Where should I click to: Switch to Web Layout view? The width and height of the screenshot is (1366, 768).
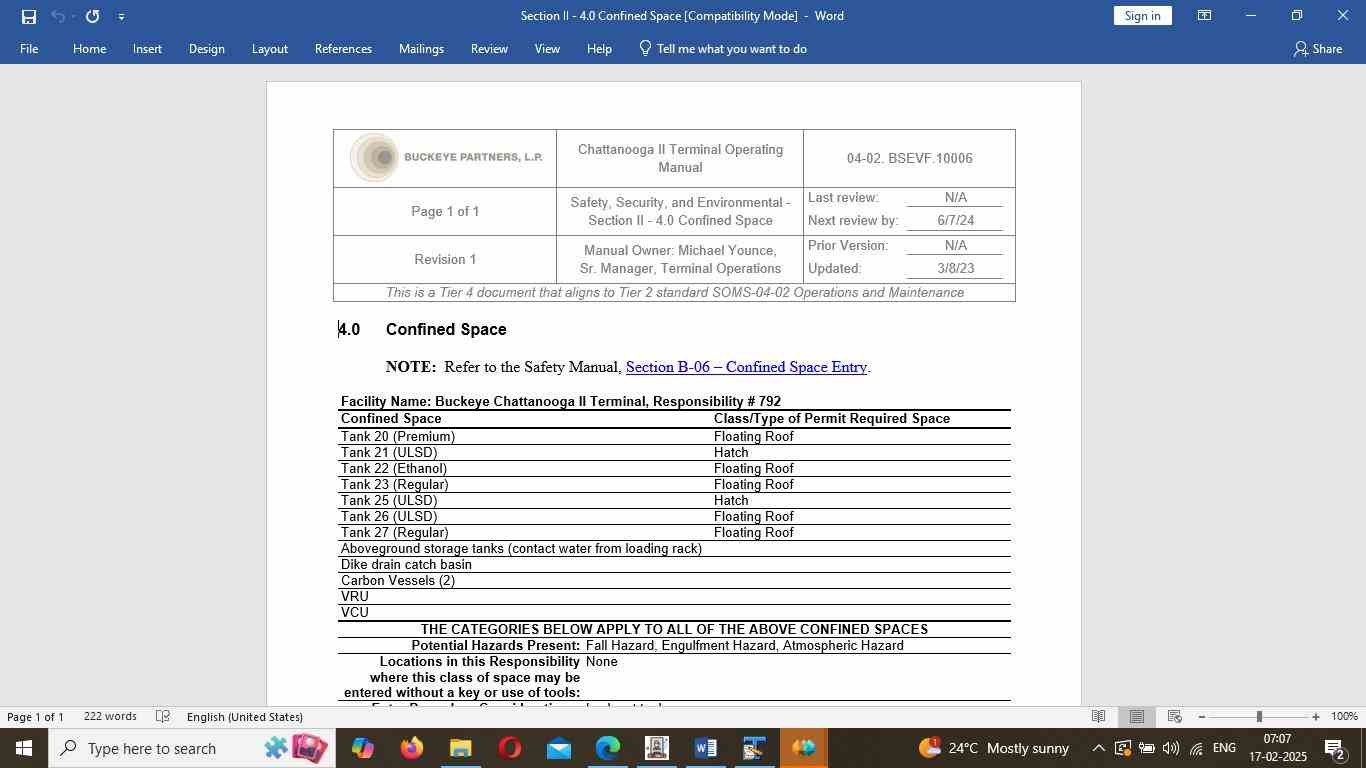pos(1175,717)
